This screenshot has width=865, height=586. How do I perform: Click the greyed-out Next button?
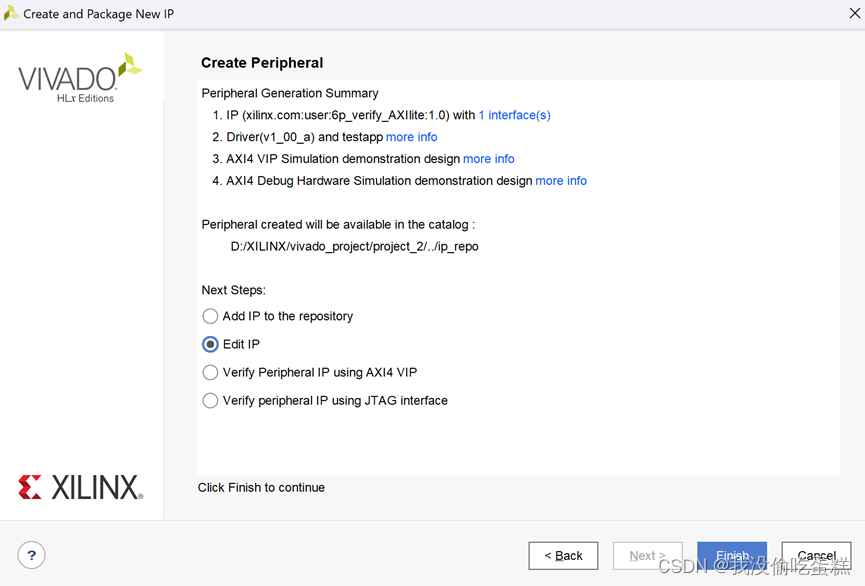coord(647,555)
